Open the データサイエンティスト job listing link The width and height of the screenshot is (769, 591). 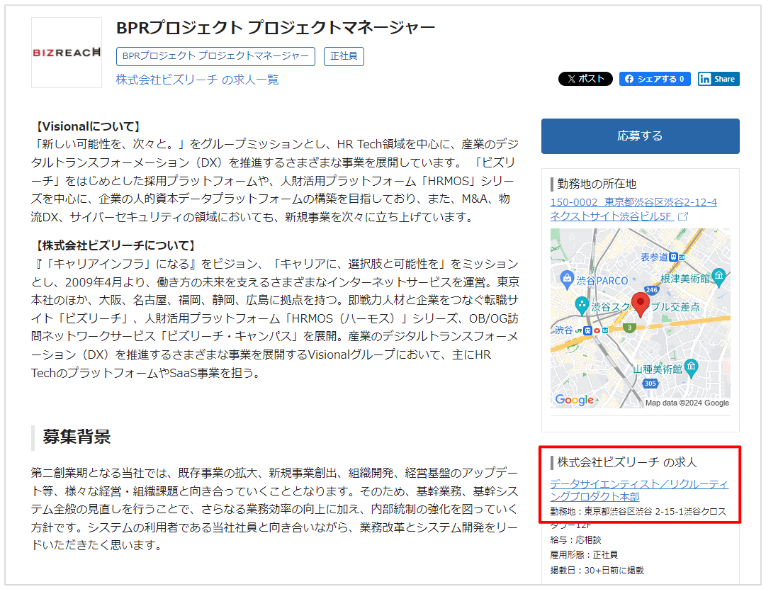(639, 490)
